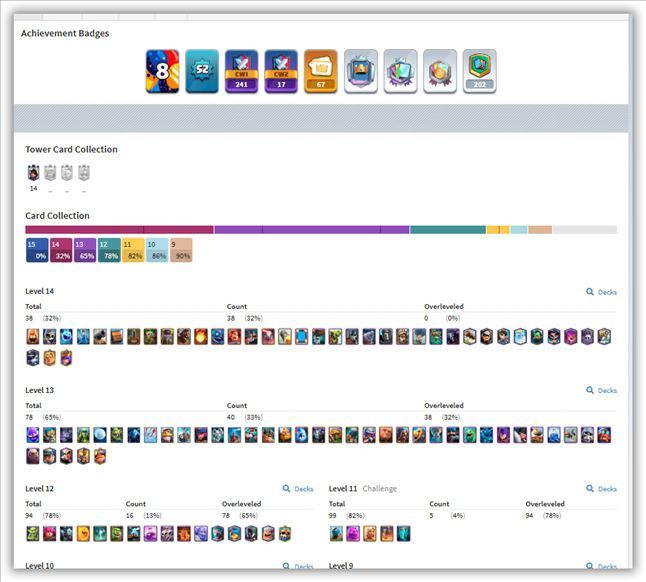This screenshot has width=646, height=582.
Task: Open Decks search for Level 12
Action: click(298, 489)
